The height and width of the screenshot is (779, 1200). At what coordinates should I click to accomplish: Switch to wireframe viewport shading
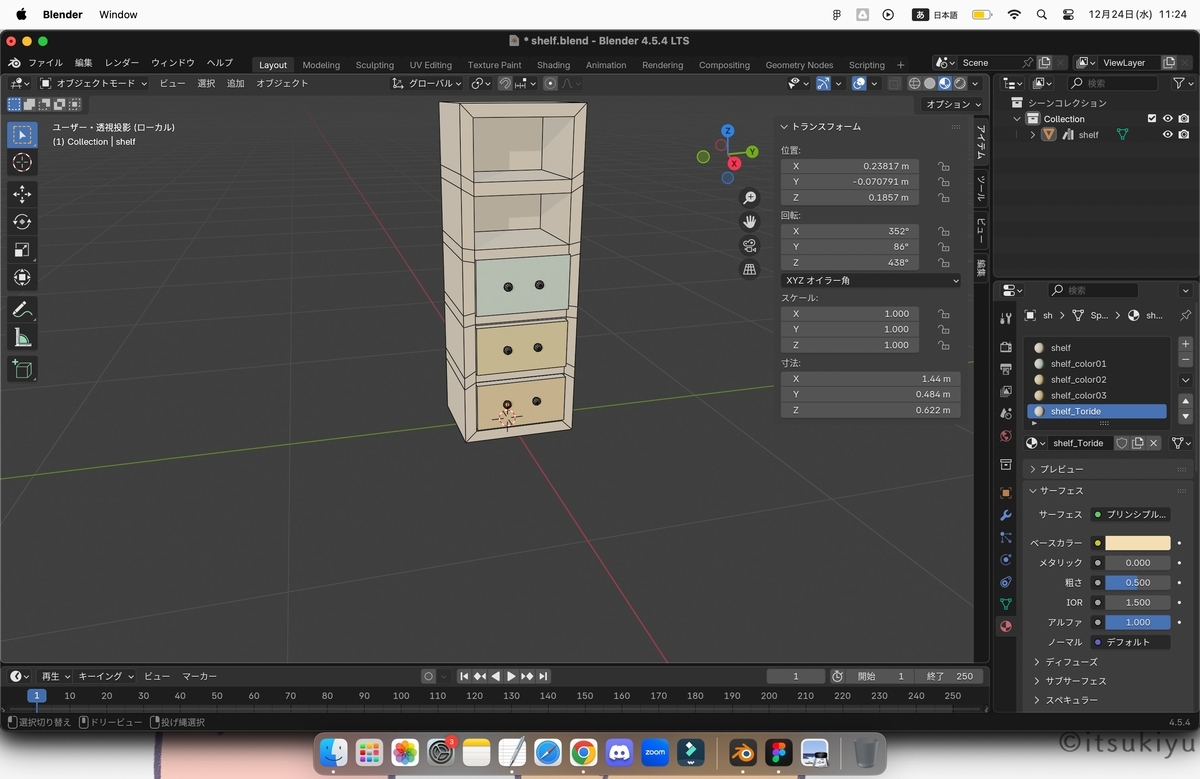[x=914, y=84]
